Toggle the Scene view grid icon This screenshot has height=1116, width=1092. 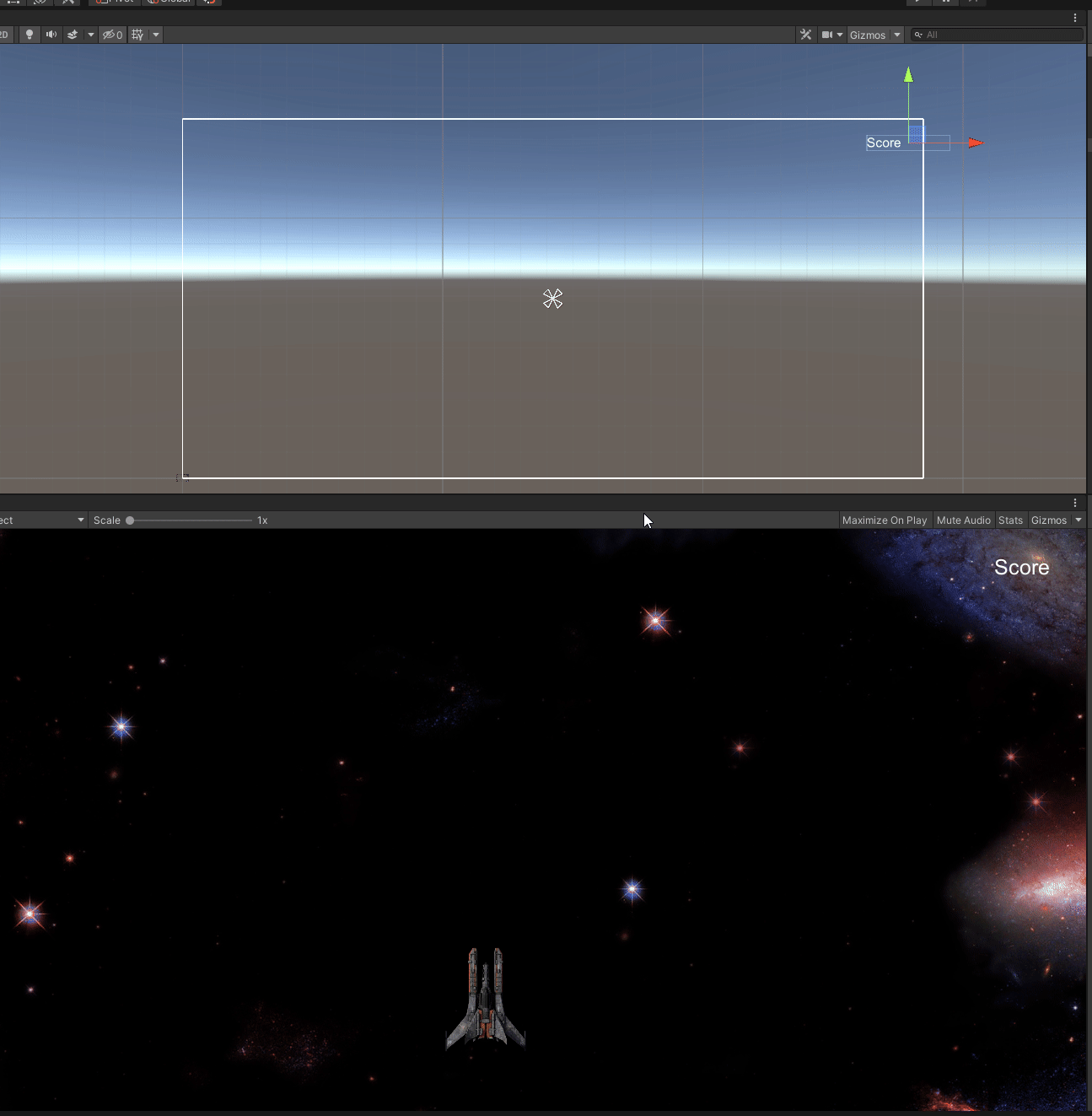tap(137, 35)
